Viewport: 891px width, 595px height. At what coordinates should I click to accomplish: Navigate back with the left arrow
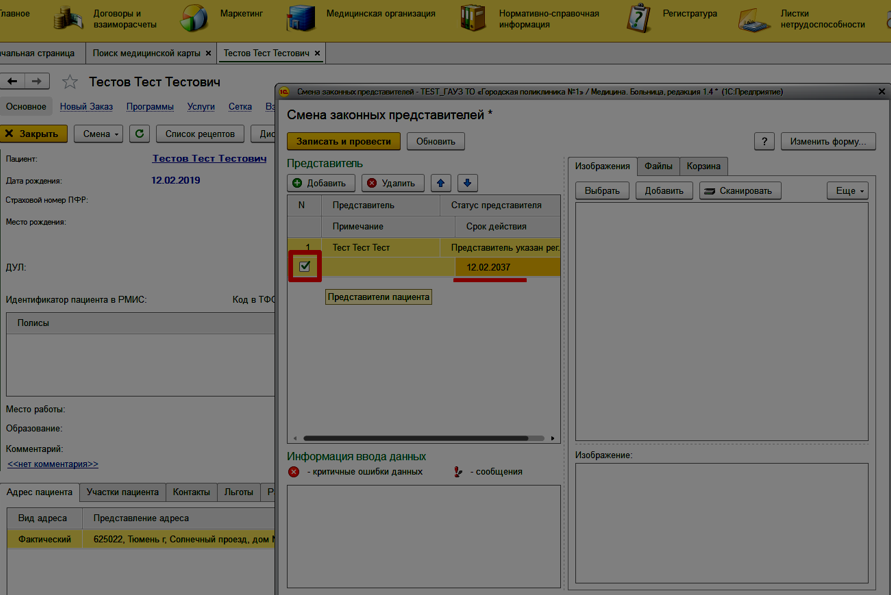point(13,81)
